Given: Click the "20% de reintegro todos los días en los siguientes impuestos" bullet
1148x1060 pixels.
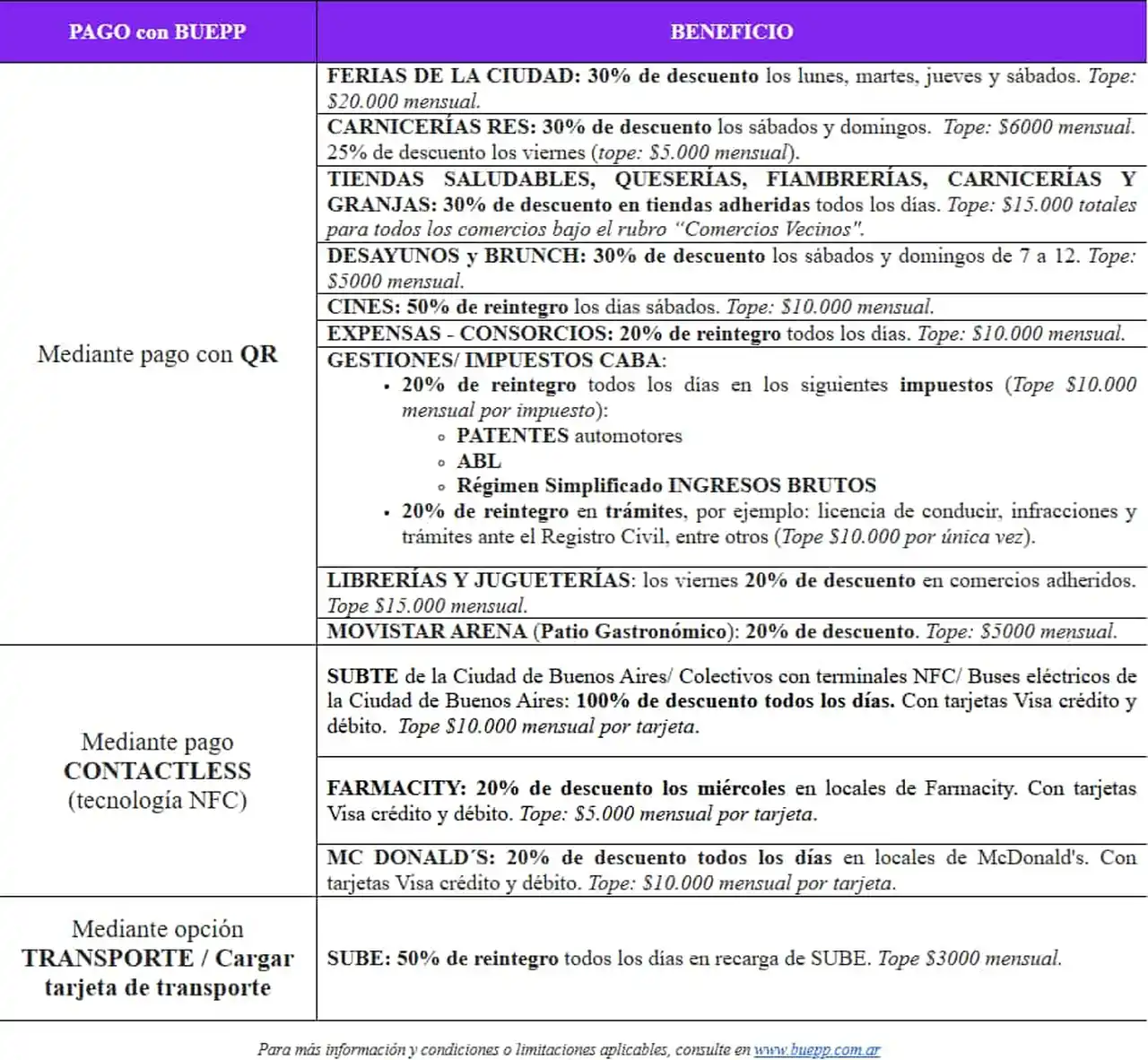Looking at the screenshot, I should pyautogui.click(x=769, y=397).
